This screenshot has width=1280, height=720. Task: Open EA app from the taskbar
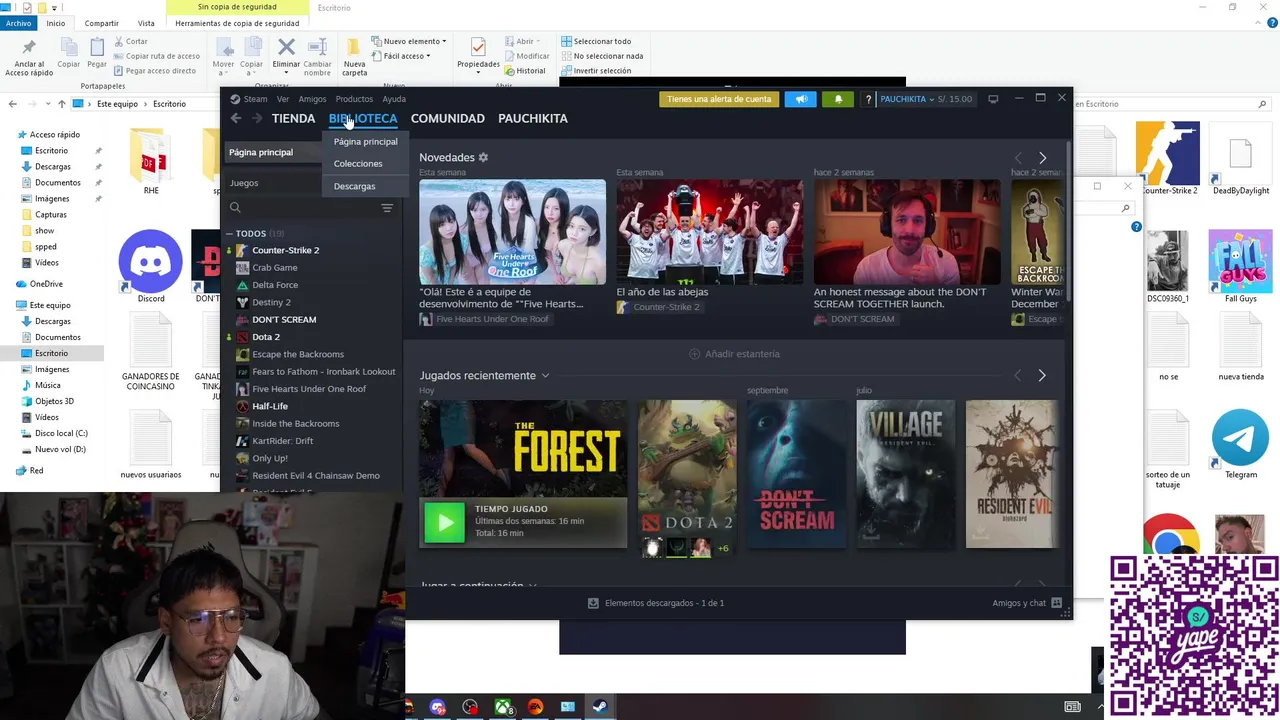535,707
